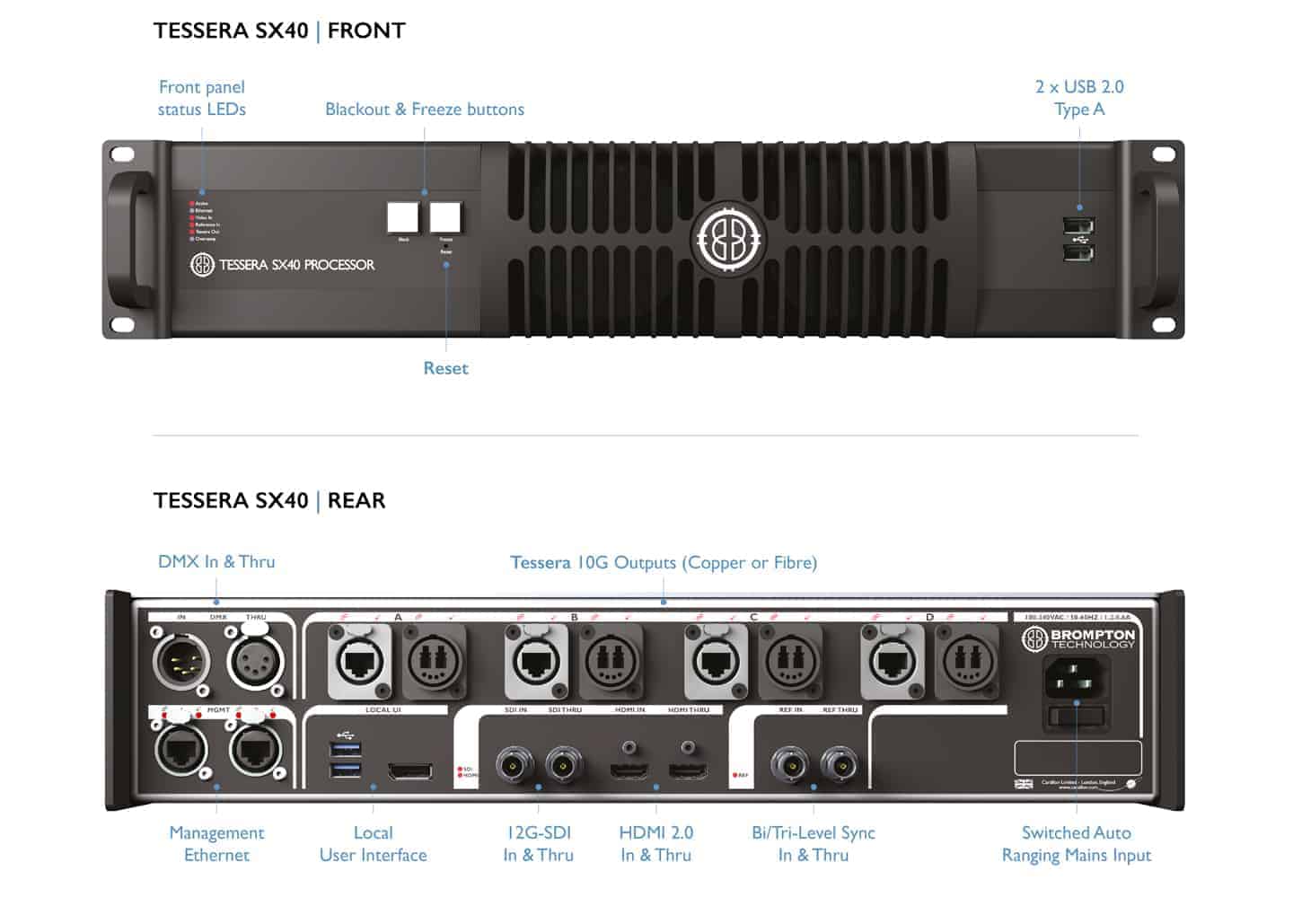Click the Ethernet status LED
The image size is (1293, 924).
tap(191, 211)
